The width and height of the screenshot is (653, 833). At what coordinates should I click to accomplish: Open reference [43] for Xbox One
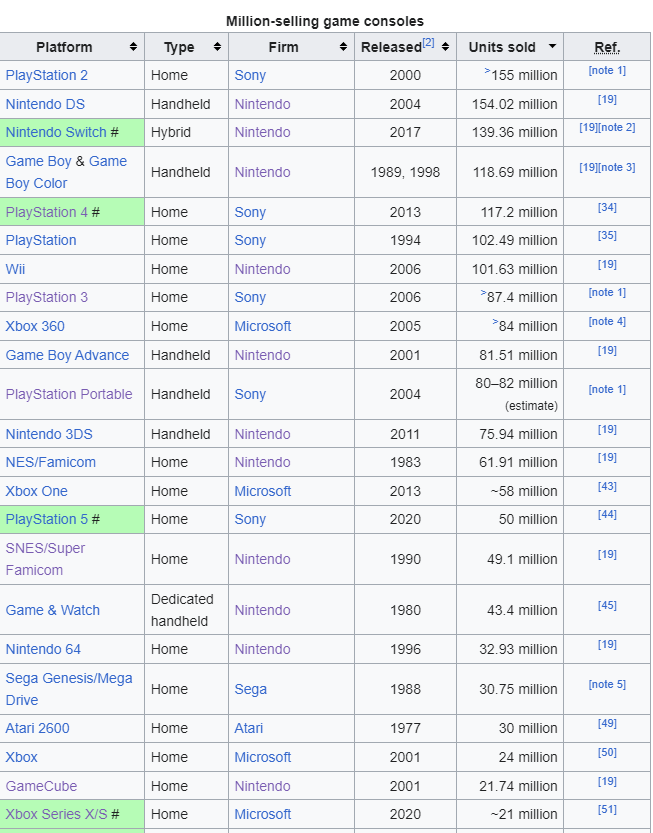(x=607, y=486)
